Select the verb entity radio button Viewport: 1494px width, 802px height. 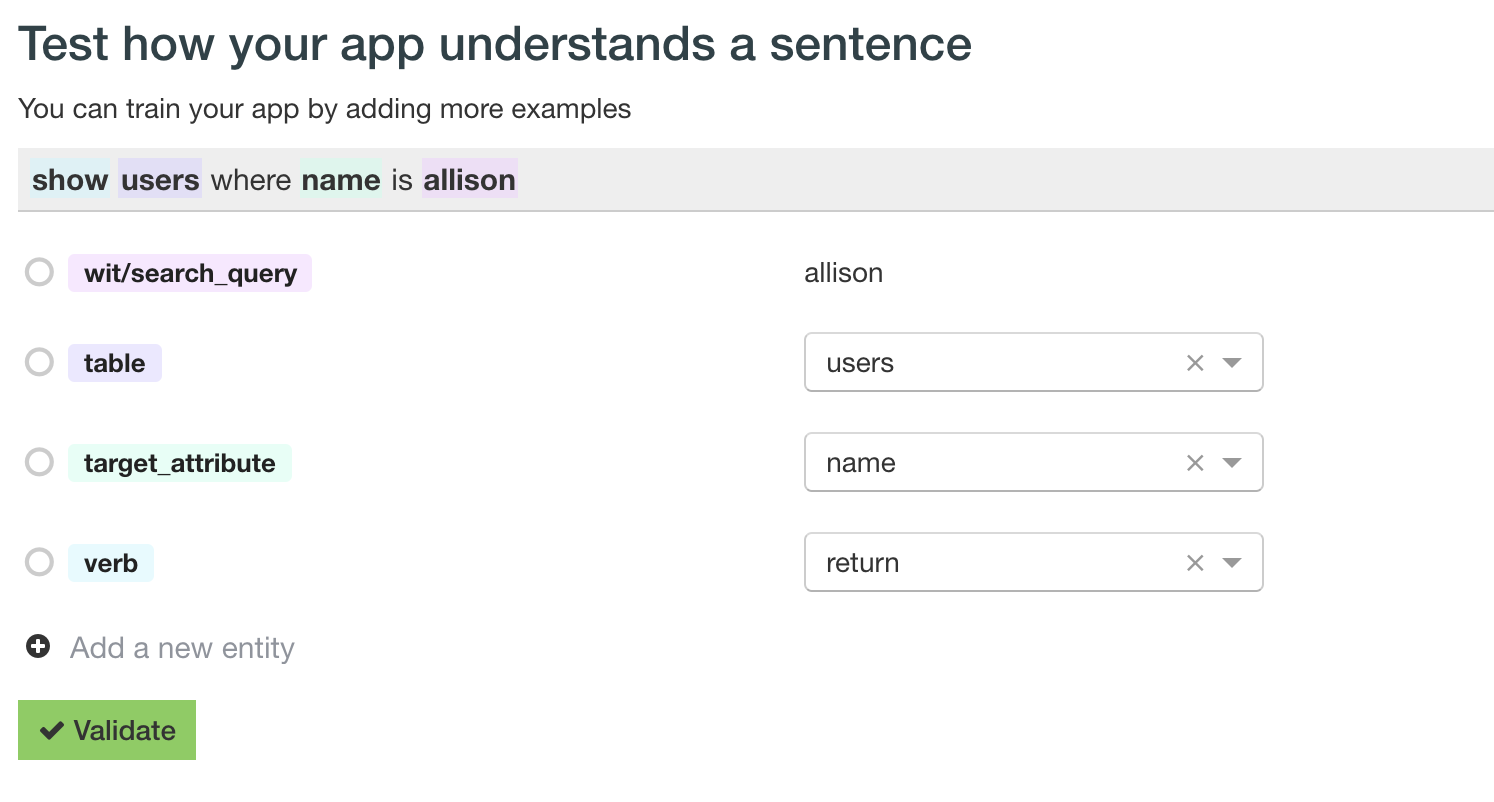[39, 562]
